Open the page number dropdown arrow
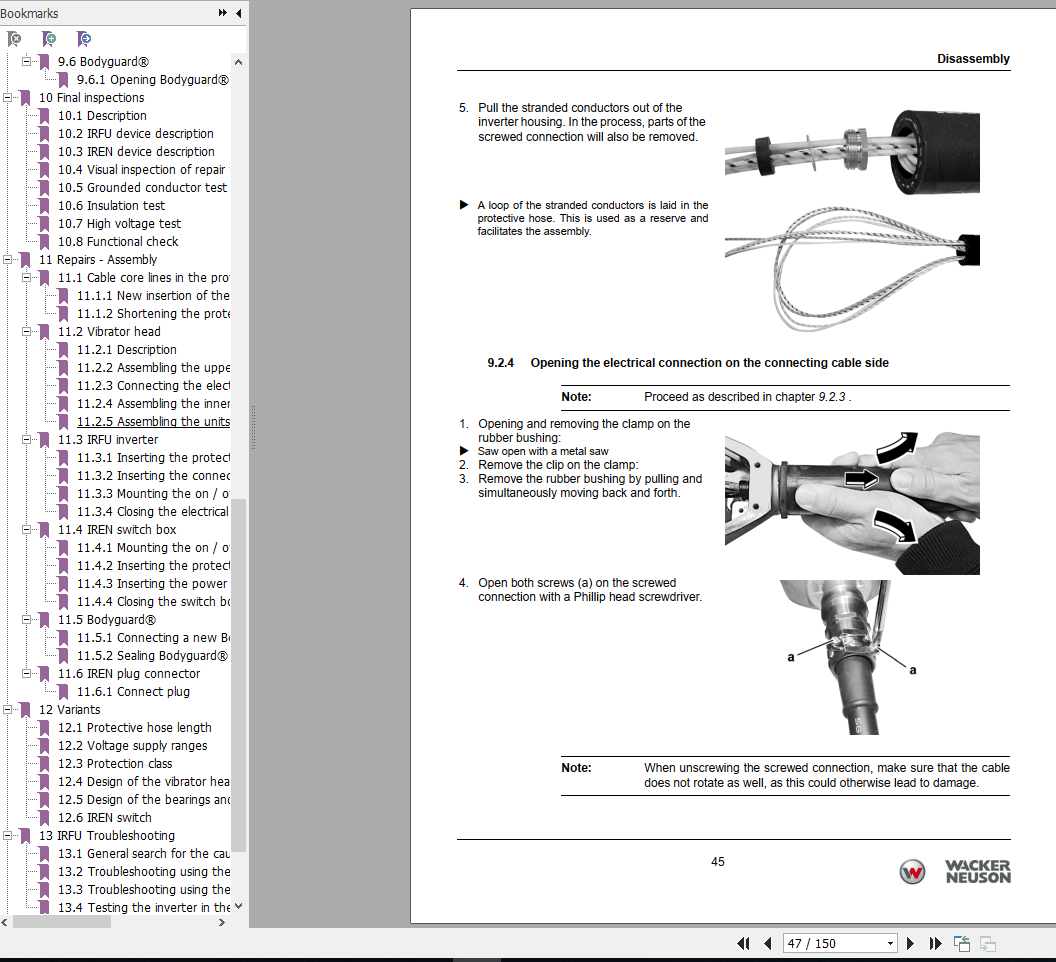This screenshot has width=1056, height=962. pyautogui.click(x=890, y=943)
